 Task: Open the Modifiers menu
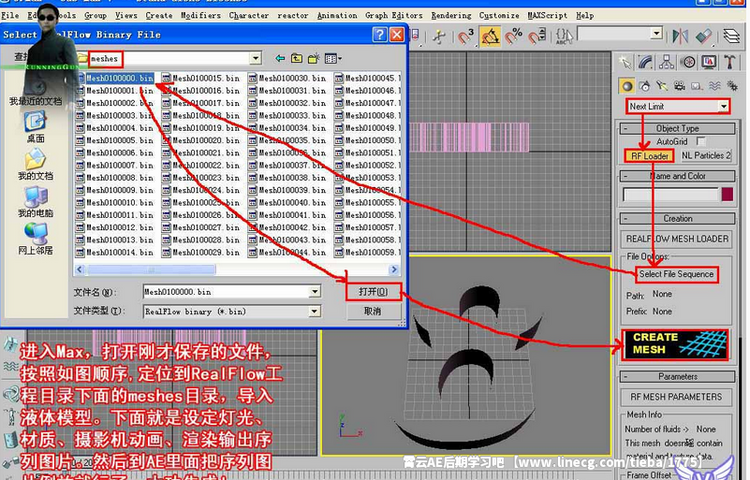pyautogui.click(x=200, y=15)
